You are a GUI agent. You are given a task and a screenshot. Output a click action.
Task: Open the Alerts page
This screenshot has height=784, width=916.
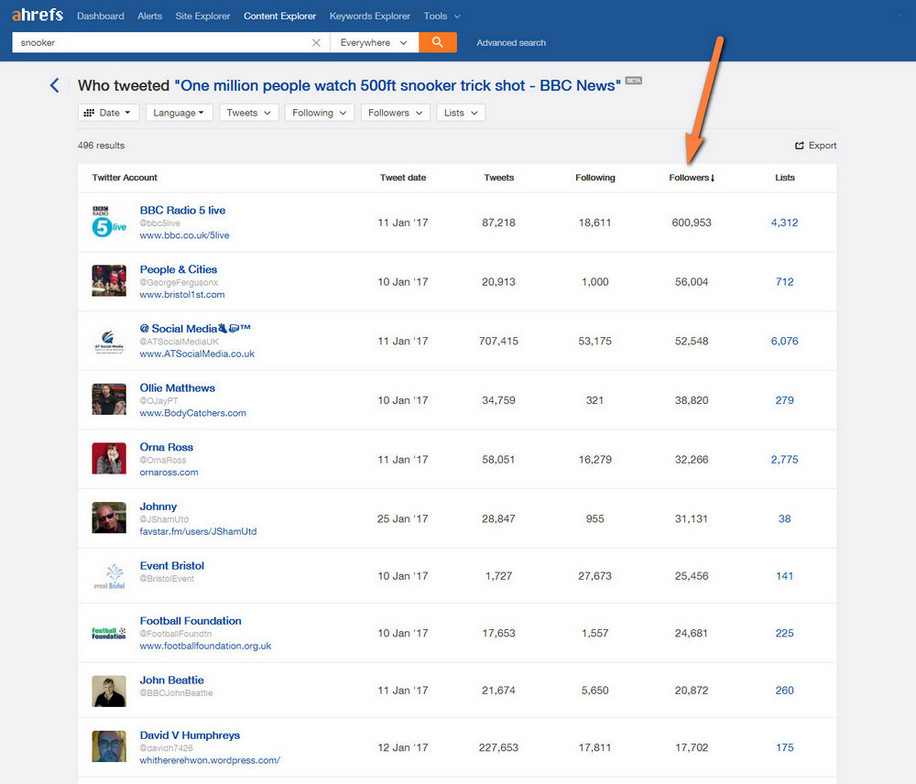(x=150, y=16)
